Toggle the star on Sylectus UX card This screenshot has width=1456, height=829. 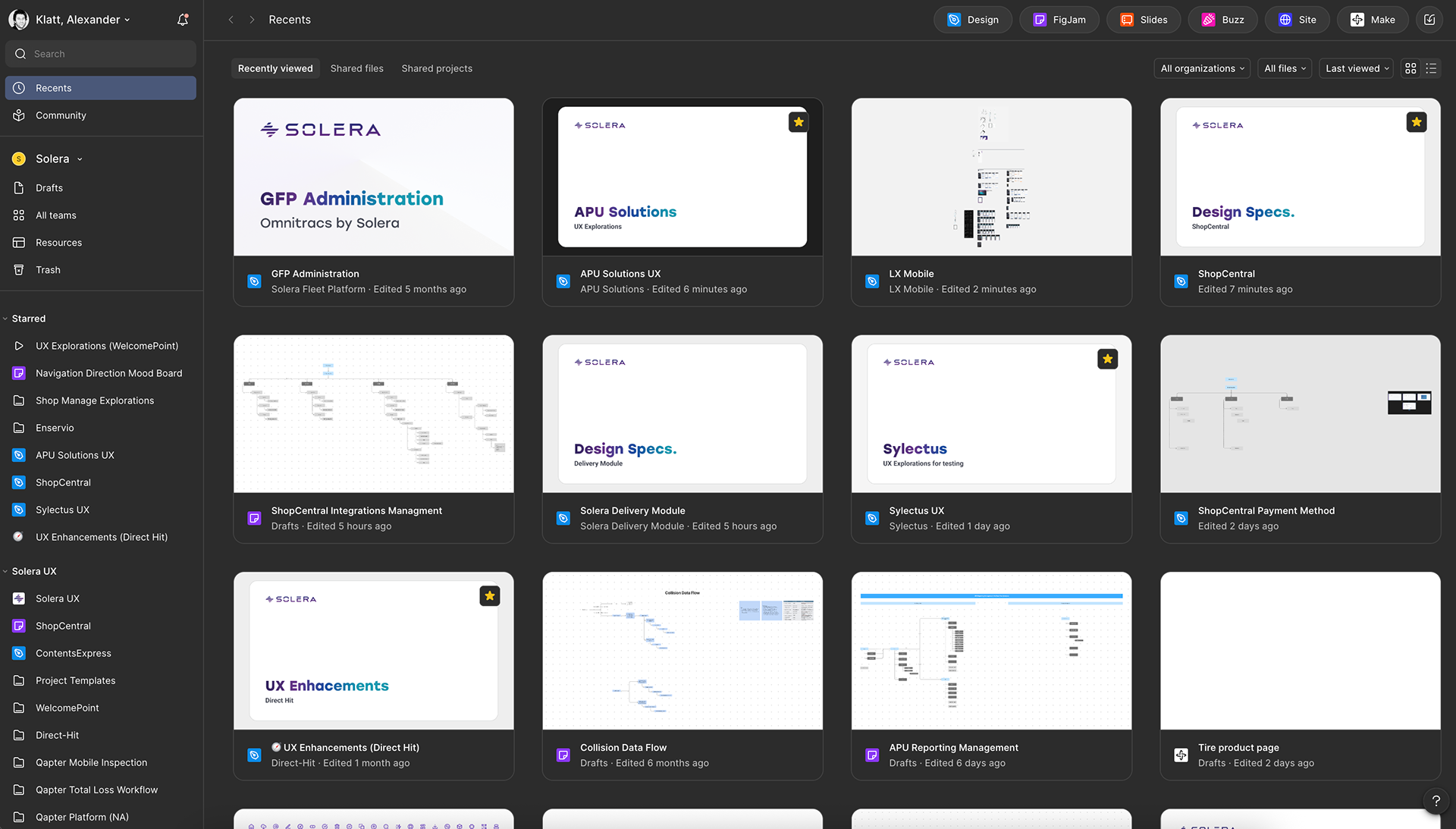1107,359
